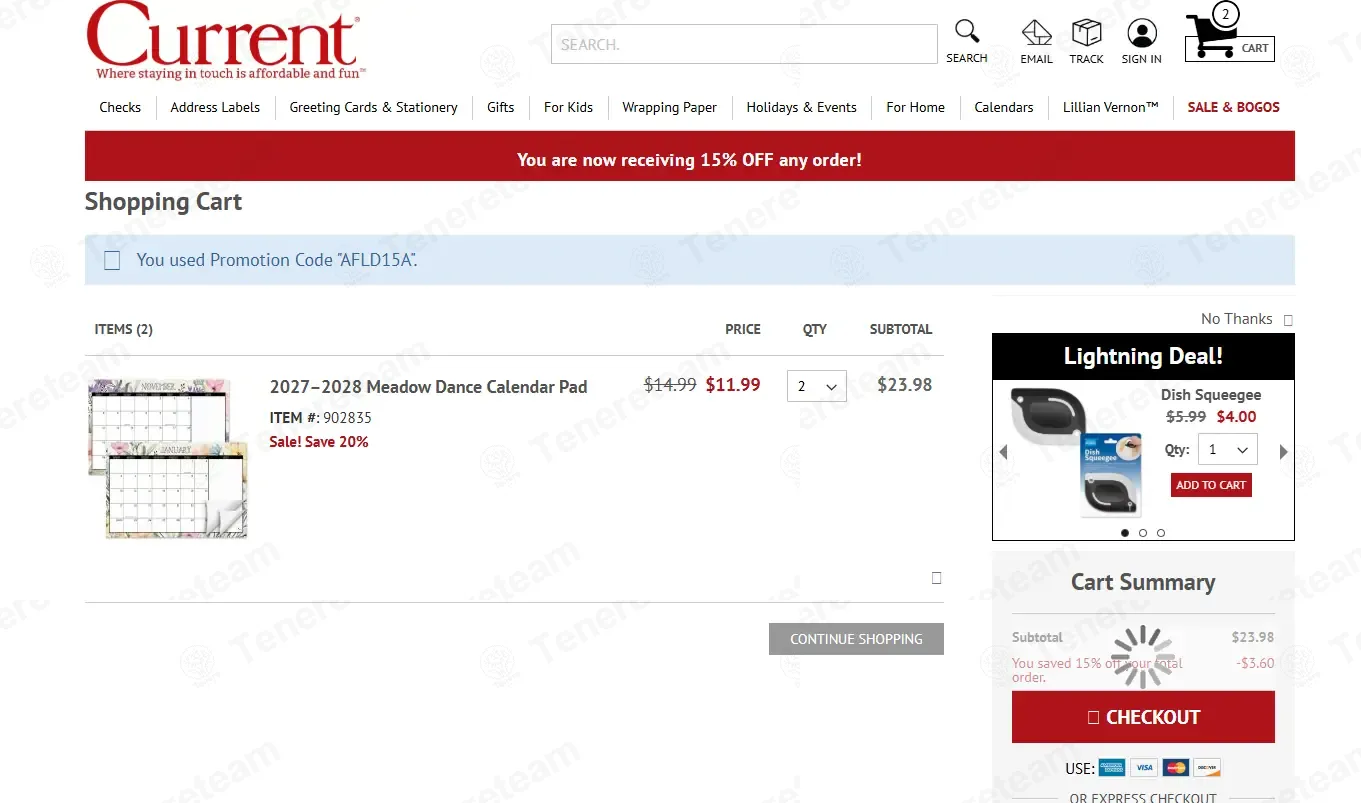Open Dish Squeegee quantity dropdown
The width and height of the screenshot is (1361, 803).
click(1228, 450)
